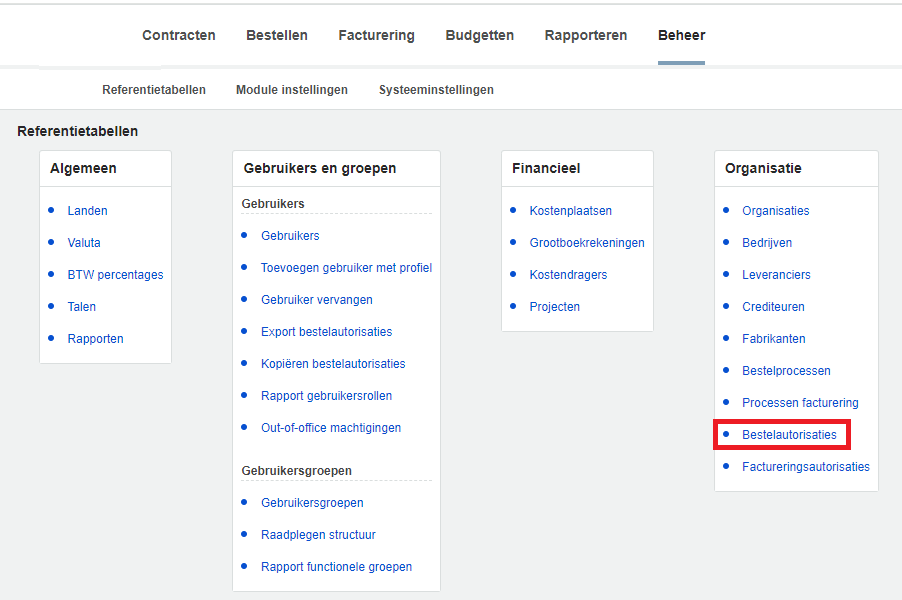Open Toevoegen gebruiker met profiel

pos(346,268)
